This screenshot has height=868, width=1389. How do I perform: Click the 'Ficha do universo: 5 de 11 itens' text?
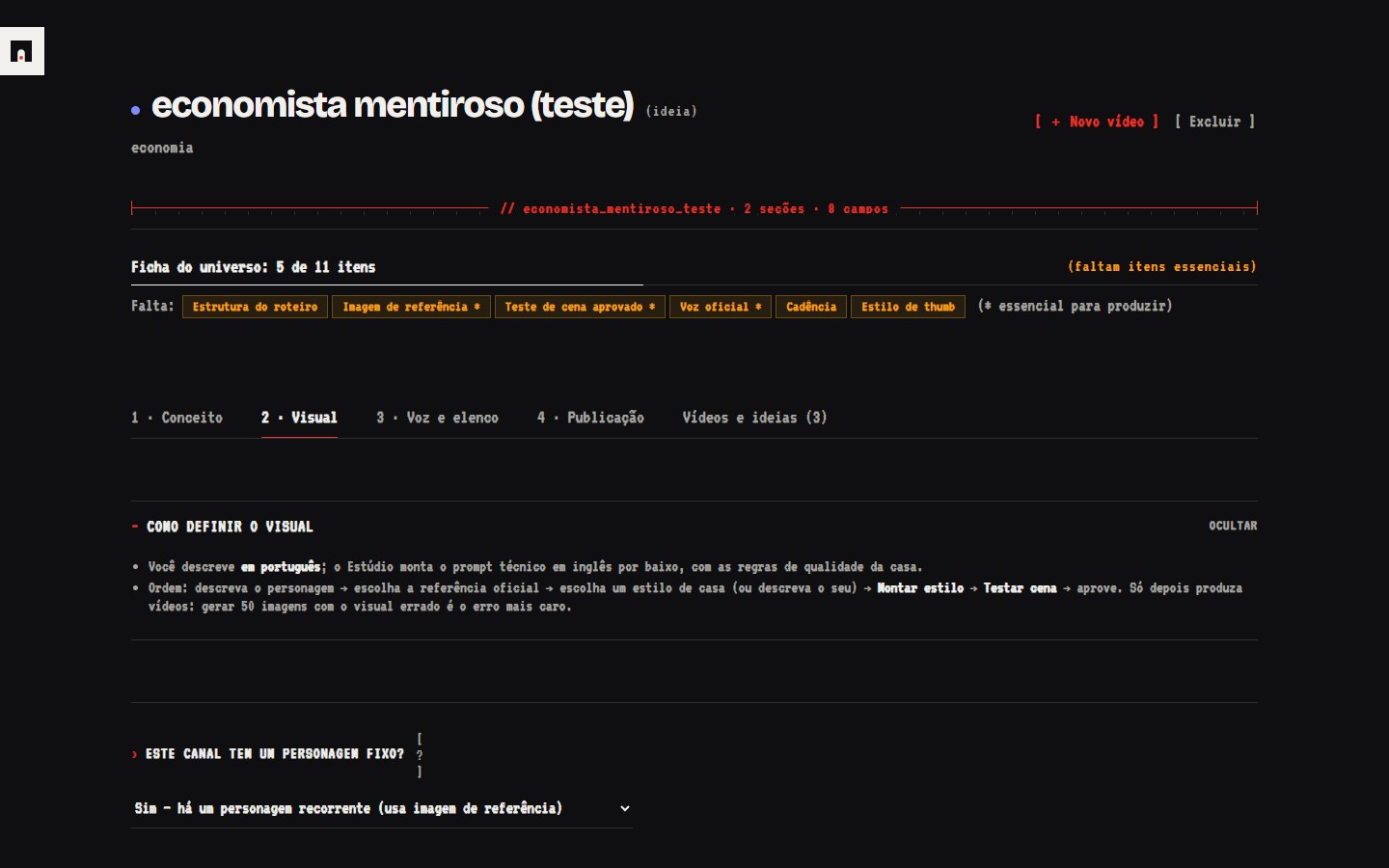(x=254, y=267)
